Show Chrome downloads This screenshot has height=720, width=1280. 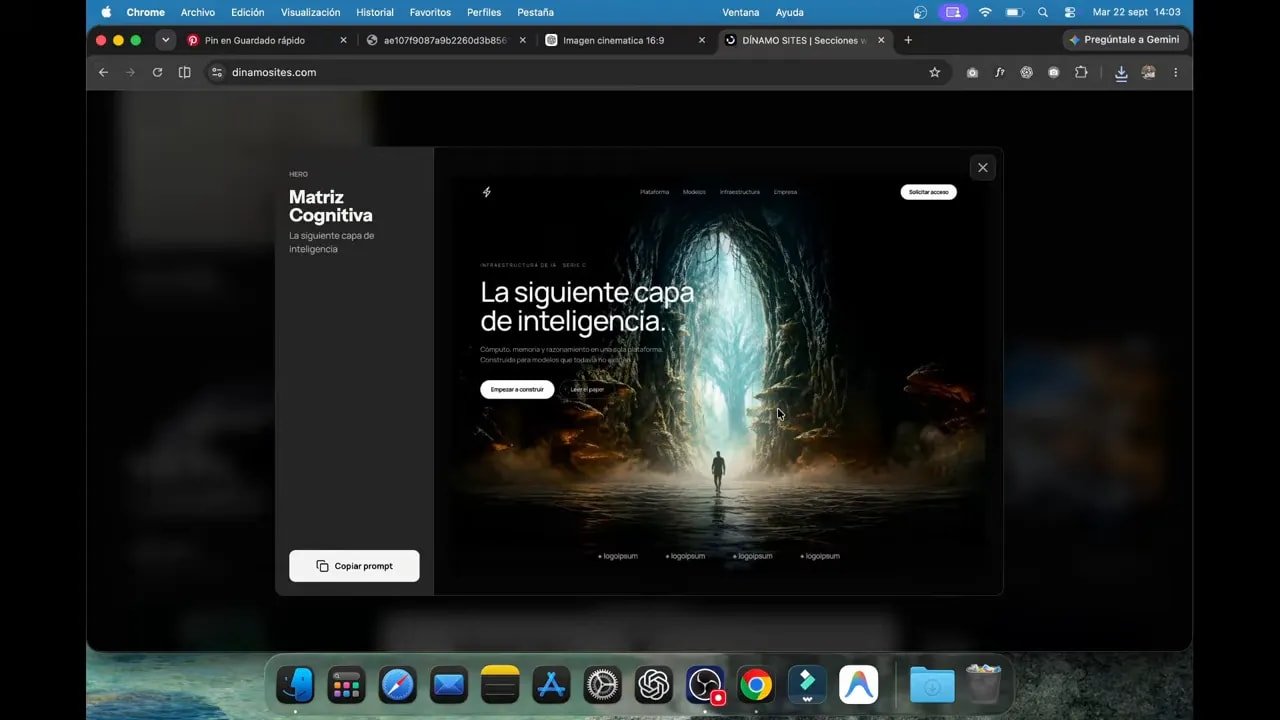coord(1121,73)
